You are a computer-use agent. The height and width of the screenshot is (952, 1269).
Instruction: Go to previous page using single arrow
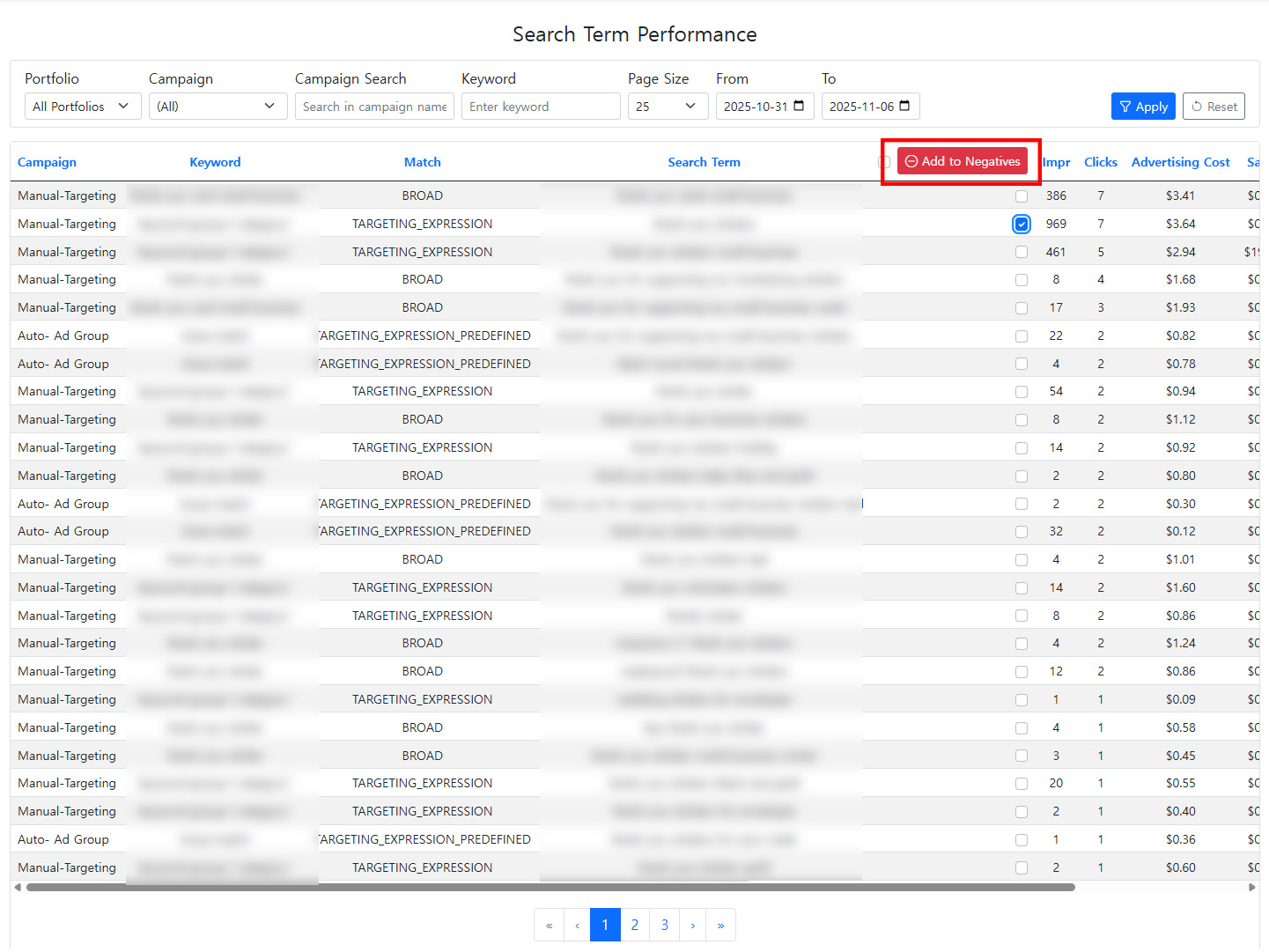(577, 925)
